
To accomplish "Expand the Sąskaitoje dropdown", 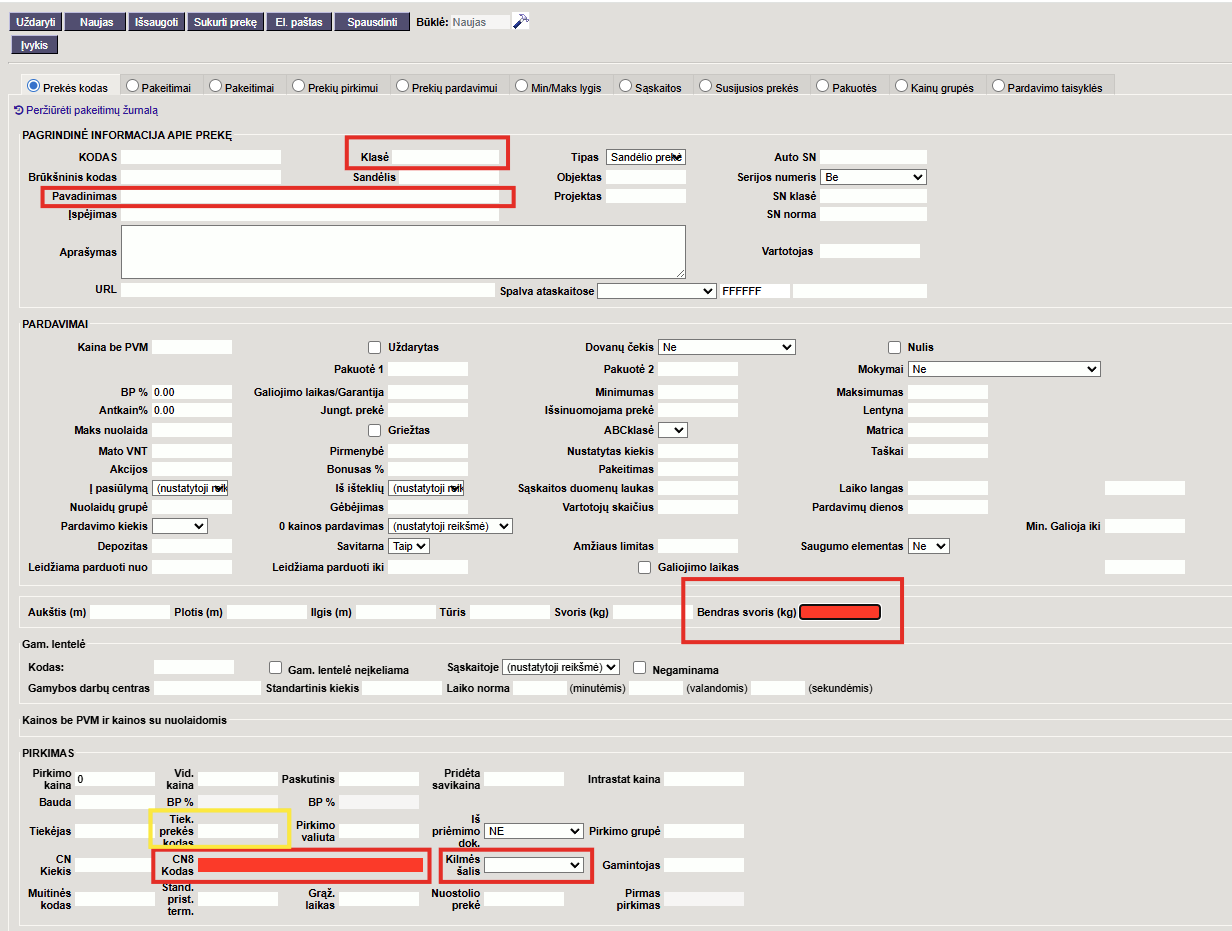I will tap(561, 667).
